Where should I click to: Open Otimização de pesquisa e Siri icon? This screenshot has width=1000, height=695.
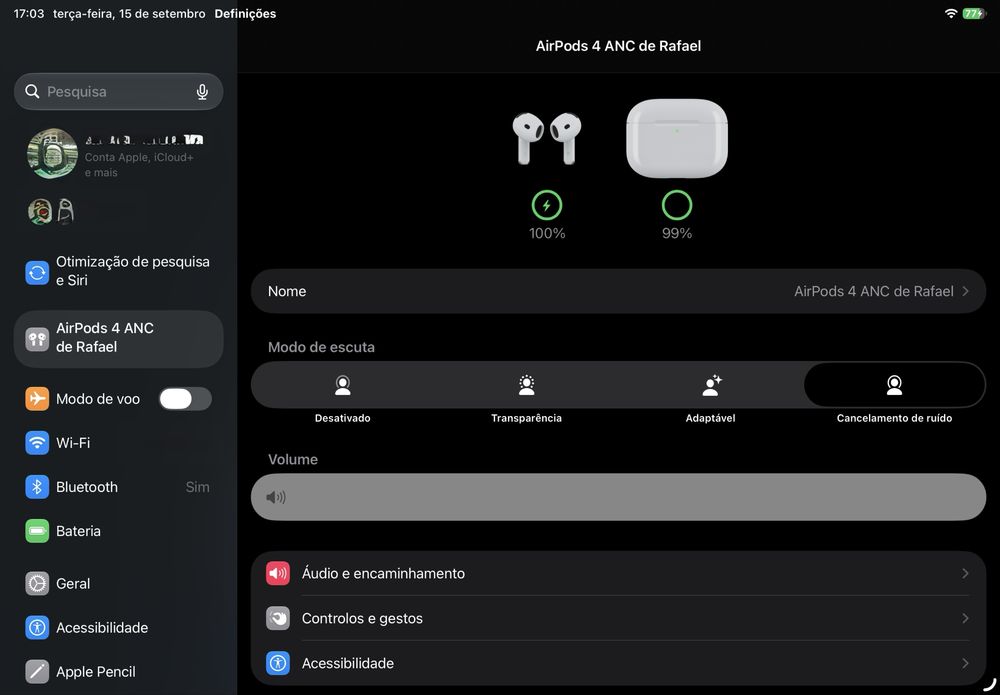tap(37, 272)
